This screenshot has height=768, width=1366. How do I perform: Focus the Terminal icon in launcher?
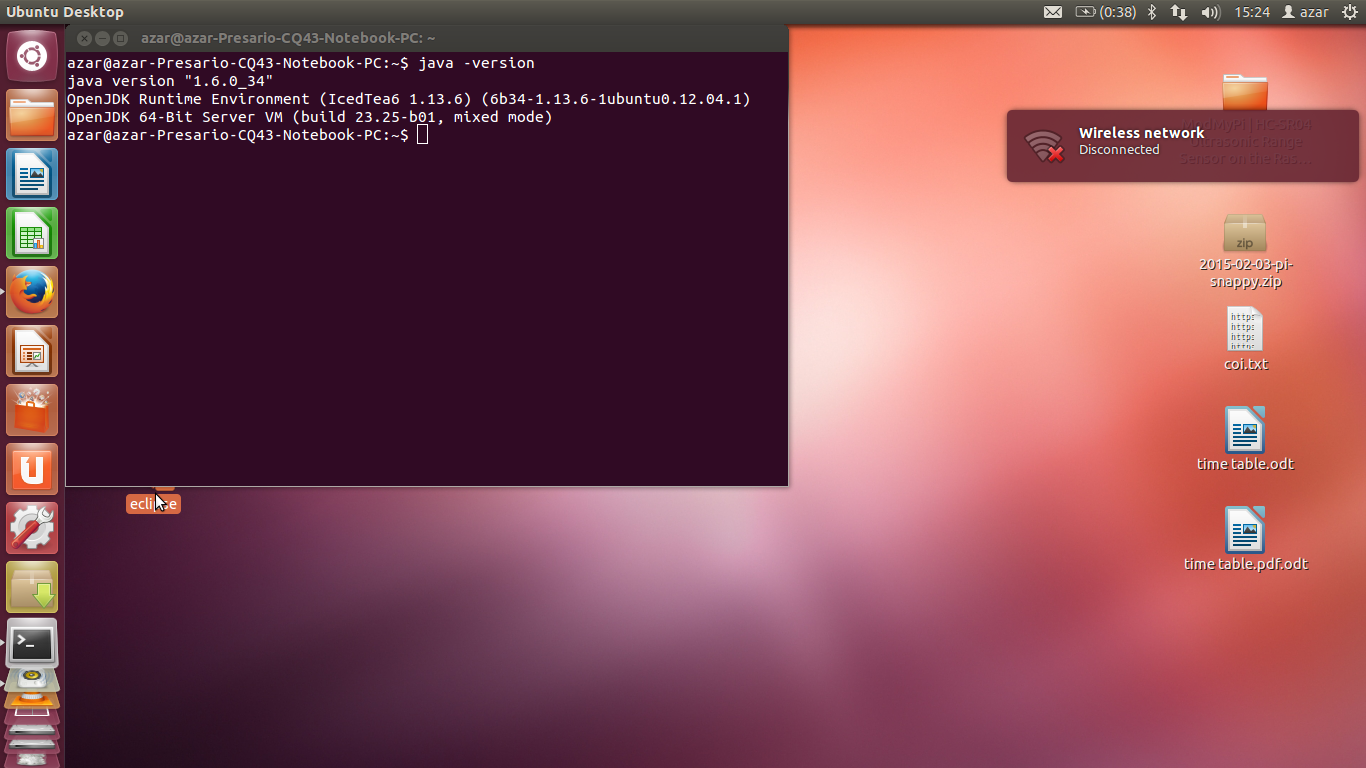point(32,644)
